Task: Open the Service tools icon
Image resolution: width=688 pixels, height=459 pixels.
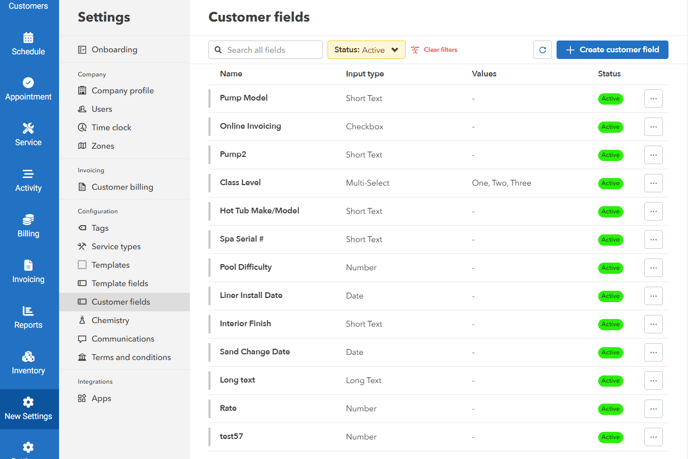Action: coord(28,128)
